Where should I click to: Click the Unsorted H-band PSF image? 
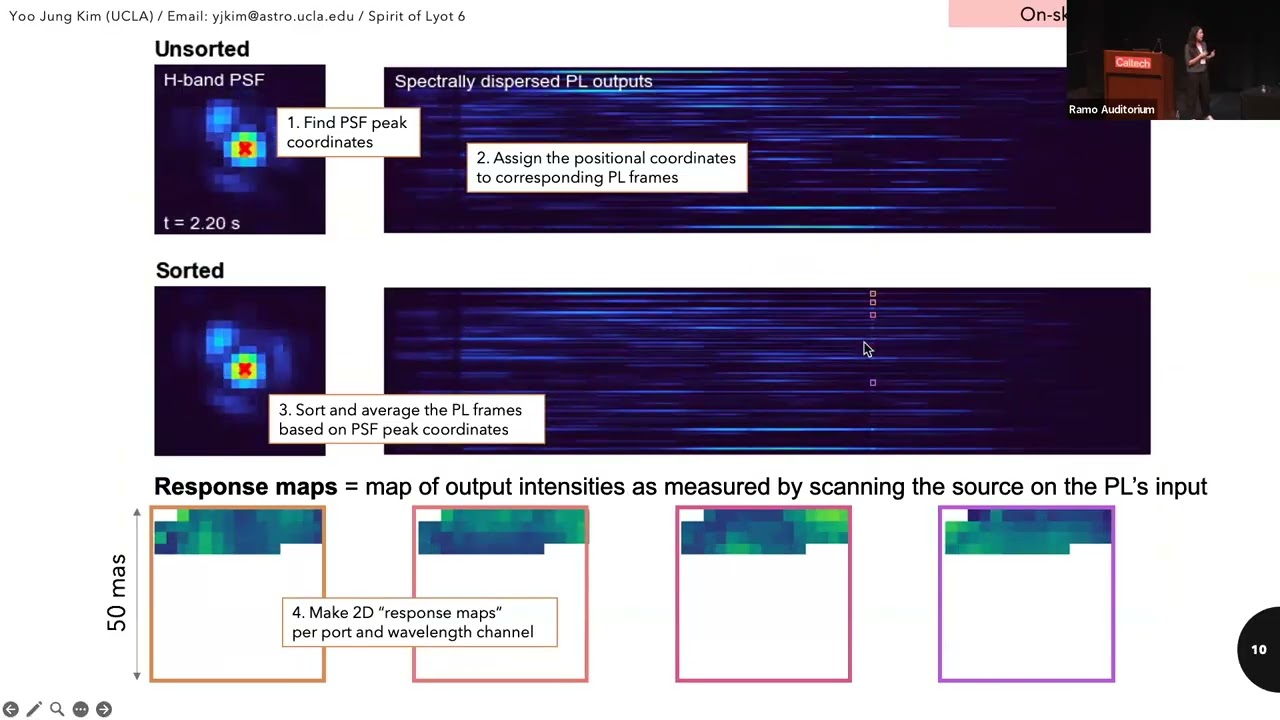pyautogui.click(x=240, y=149)
